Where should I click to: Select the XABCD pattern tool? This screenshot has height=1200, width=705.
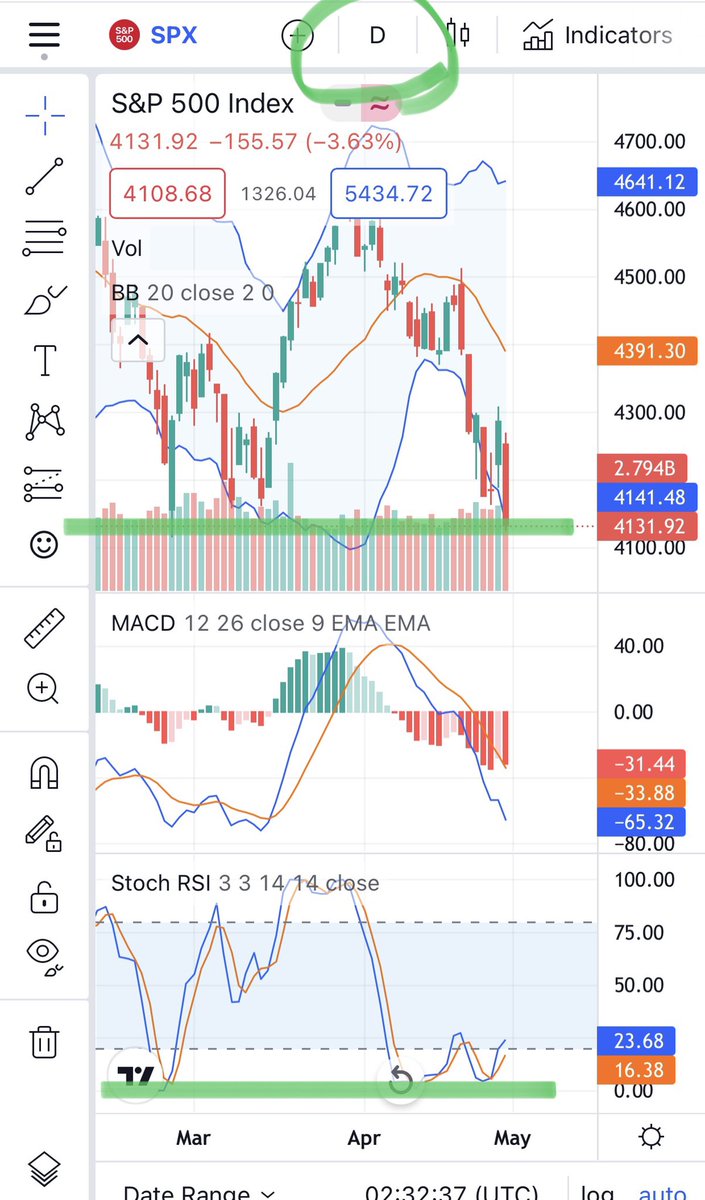pyautogui.click(x=44, y=422)
